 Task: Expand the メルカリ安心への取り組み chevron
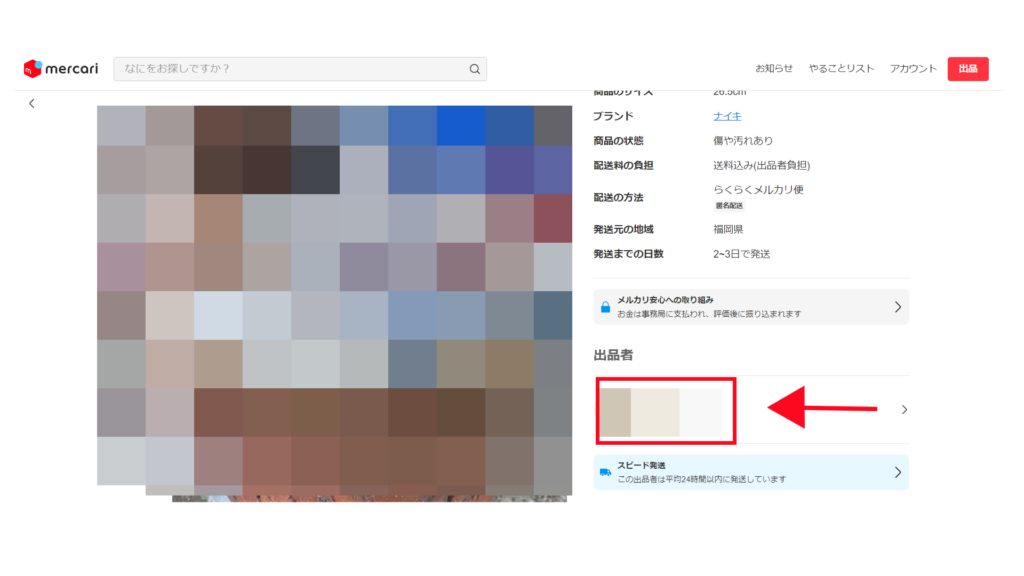[x=897, y=307]
